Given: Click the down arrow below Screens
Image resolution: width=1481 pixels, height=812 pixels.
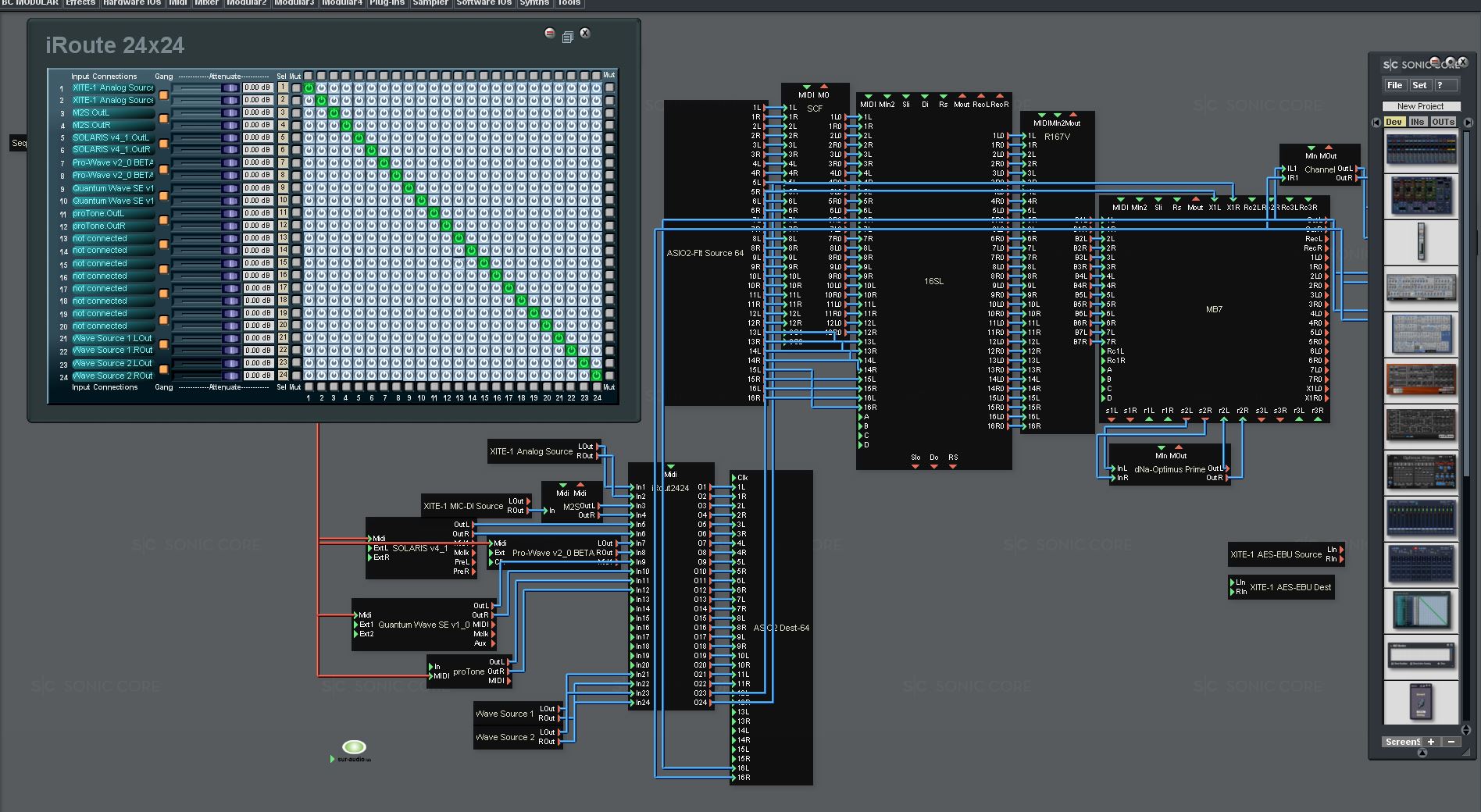Looking at the screenshot, I should [x=1422, y=753].
